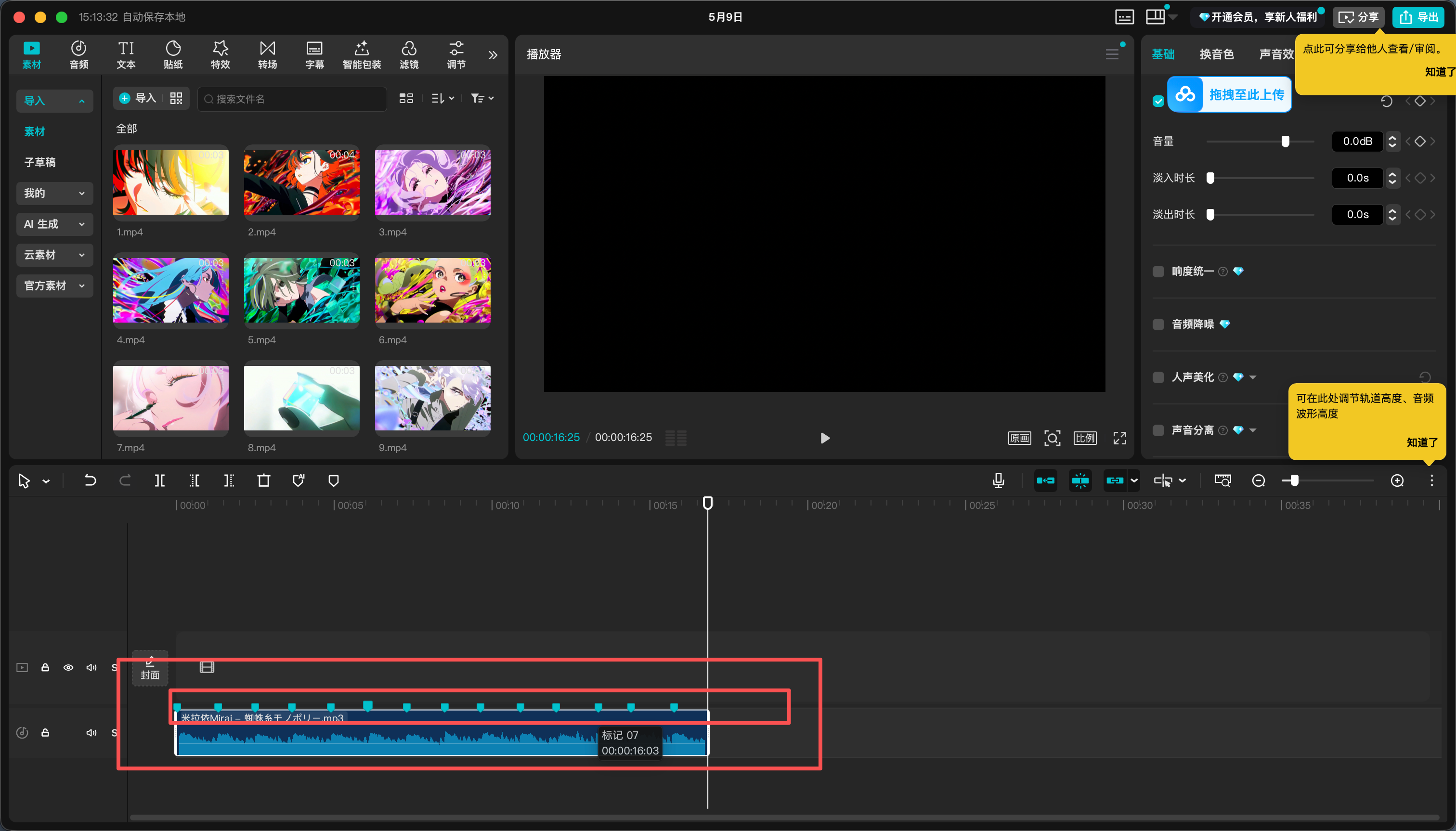This screenshot has width=1456, height=831.
Task: Toggle auto snapping on timeline
Action: 1080,480
